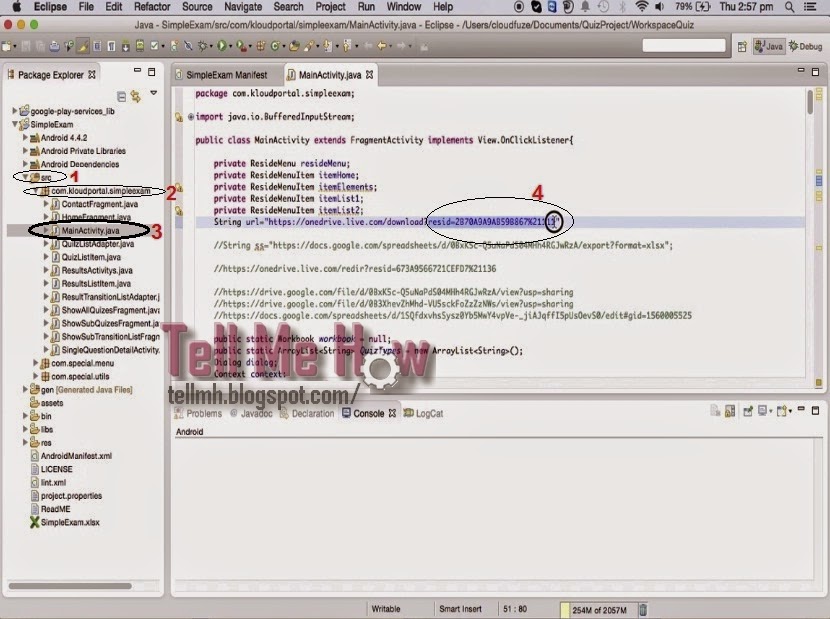The height and width of the screenshot is (619, 830).
Task: Toggle Skip All Breakpoints icon
Action: click(188, 47)
